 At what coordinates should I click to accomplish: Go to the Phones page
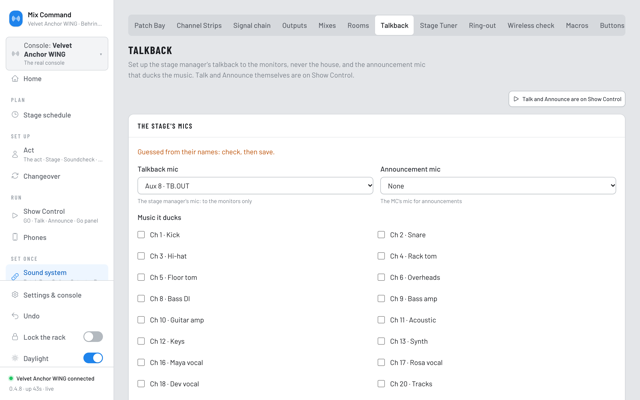57,238
